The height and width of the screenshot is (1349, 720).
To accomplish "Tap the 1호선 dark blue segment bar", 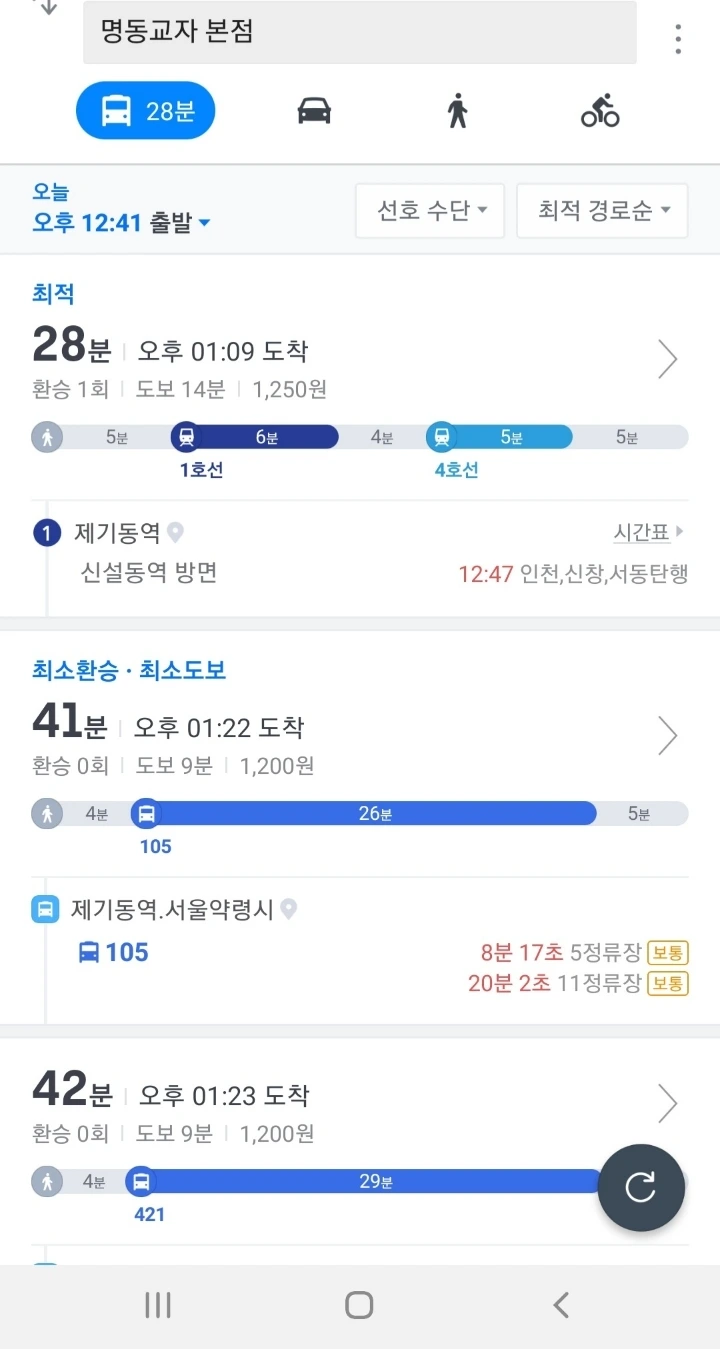I will (x=255, y=437).
